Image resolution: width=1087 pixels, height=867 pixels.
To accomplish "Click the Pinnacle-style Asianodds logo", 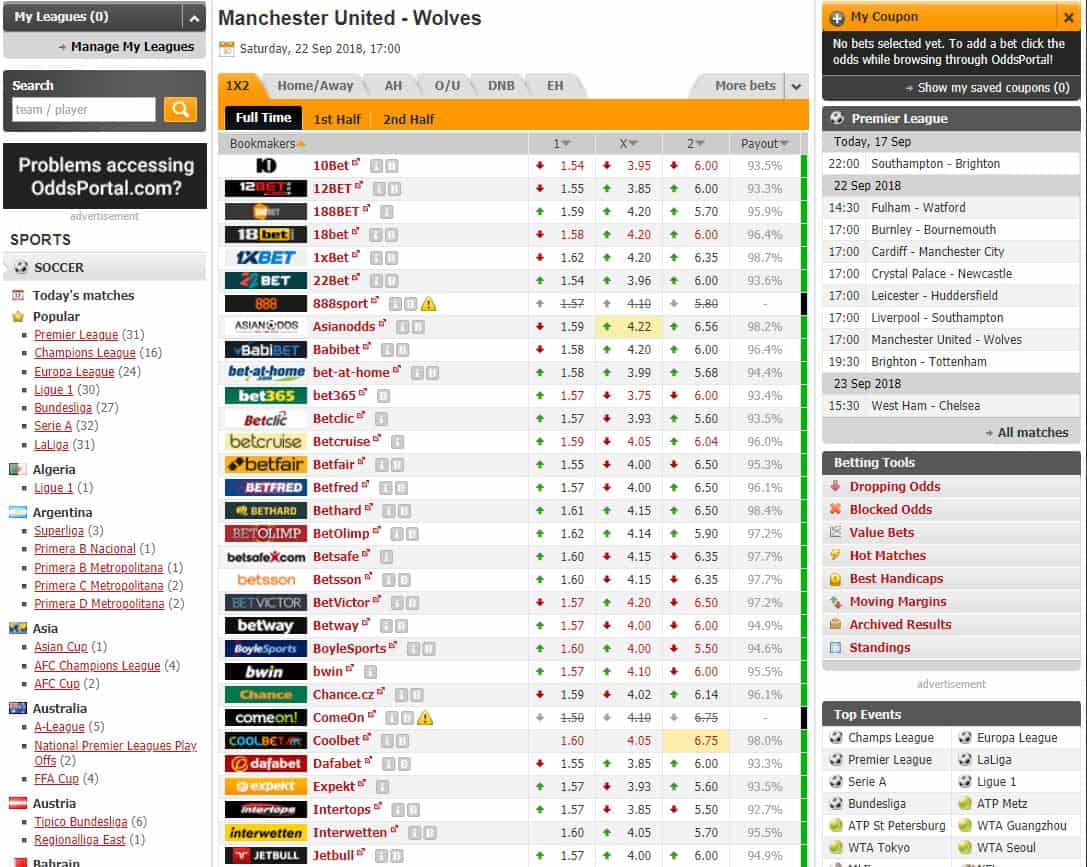I will pos(266,326).
